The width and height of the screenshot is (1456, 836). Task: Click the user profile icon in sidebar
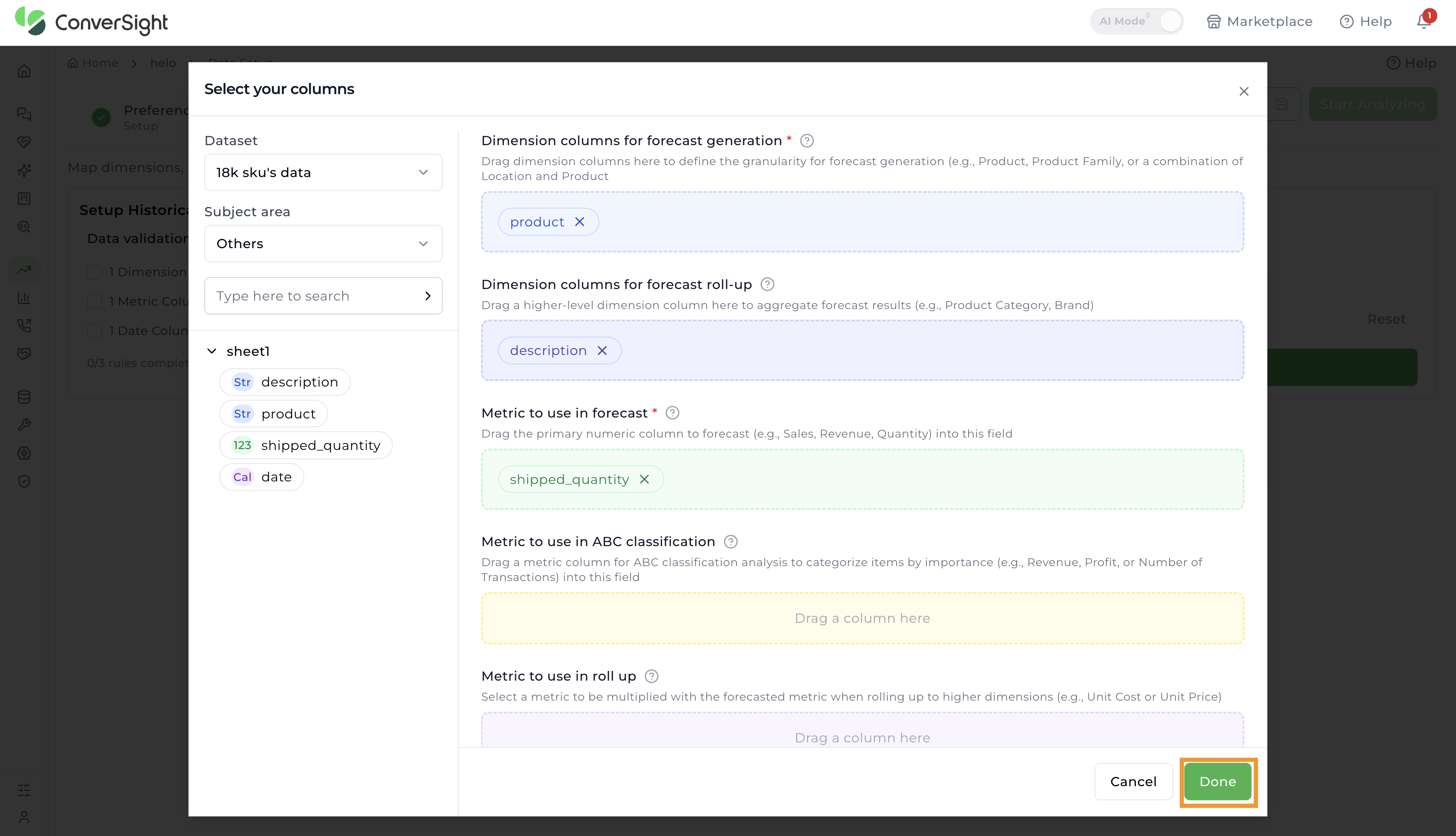pyautogui.click(x=24, y=816)
